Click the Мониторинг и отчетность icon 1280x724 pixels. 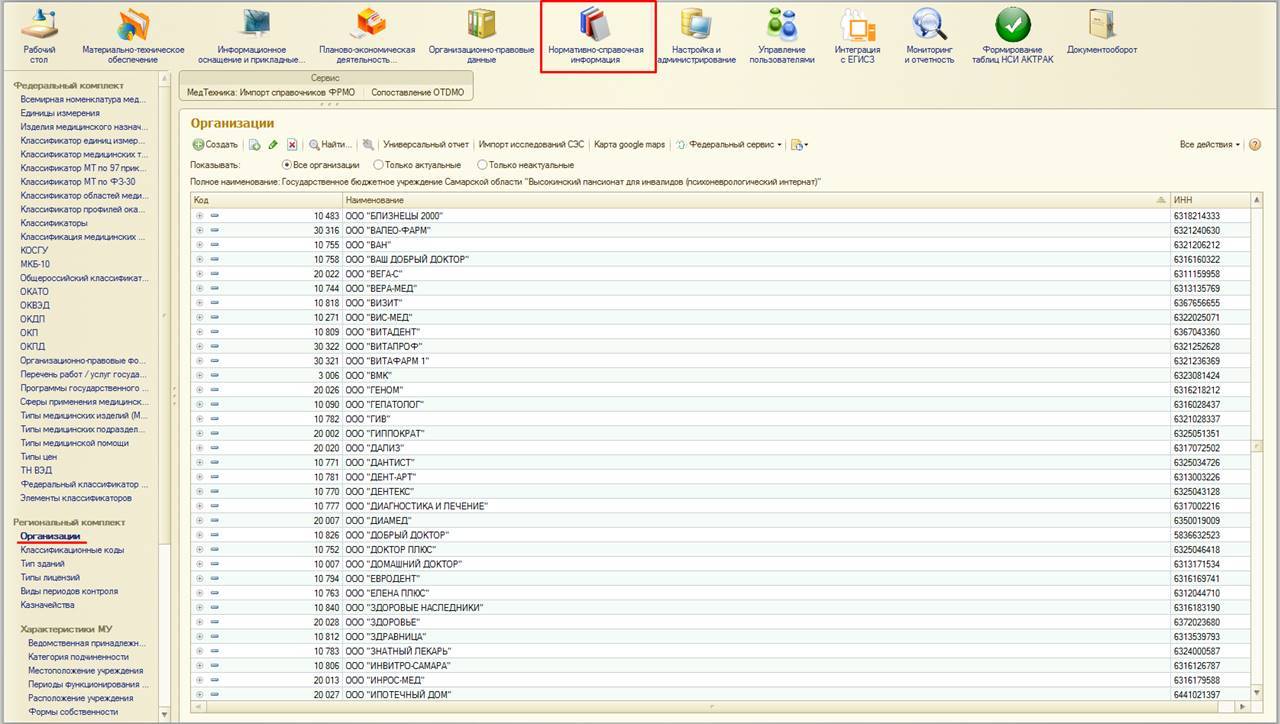(929, 35)
